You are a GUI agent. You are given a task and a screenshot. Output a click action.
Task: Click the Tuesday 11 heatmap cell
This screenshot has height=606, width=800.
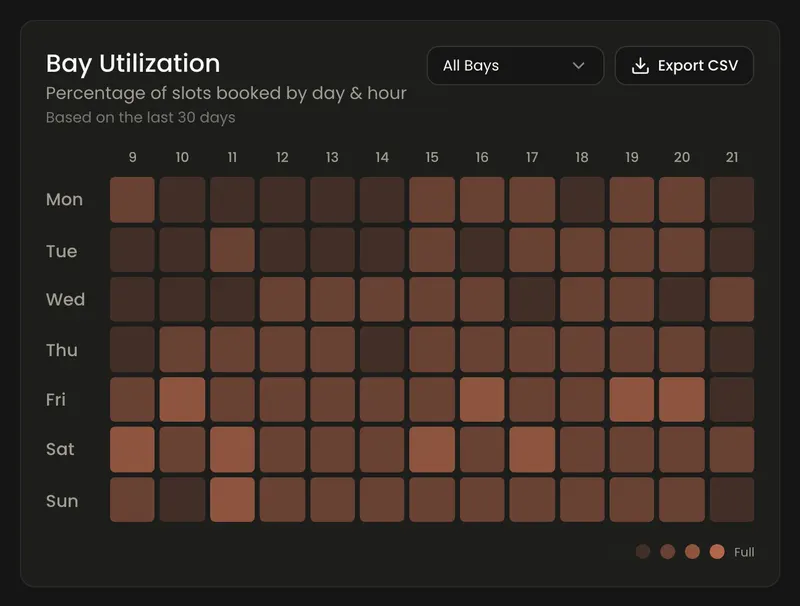232,249
